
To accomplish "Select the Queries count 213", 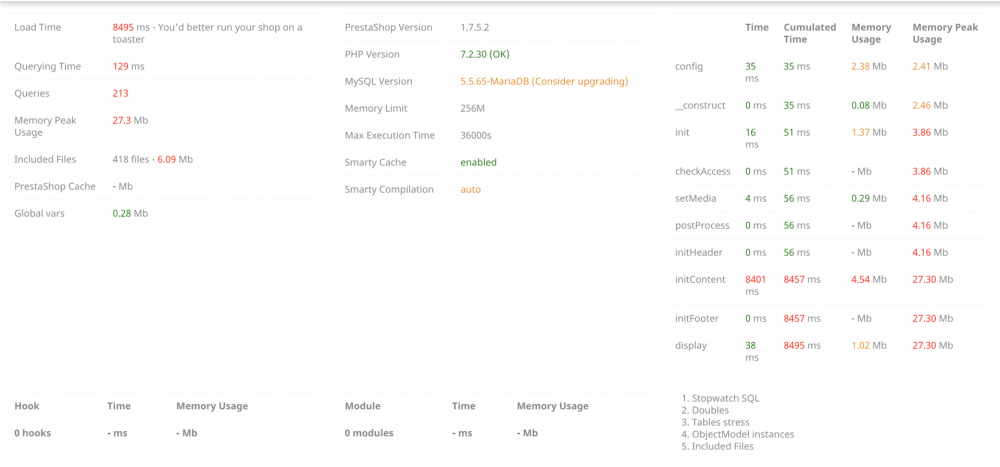I will tap(120, 93).
